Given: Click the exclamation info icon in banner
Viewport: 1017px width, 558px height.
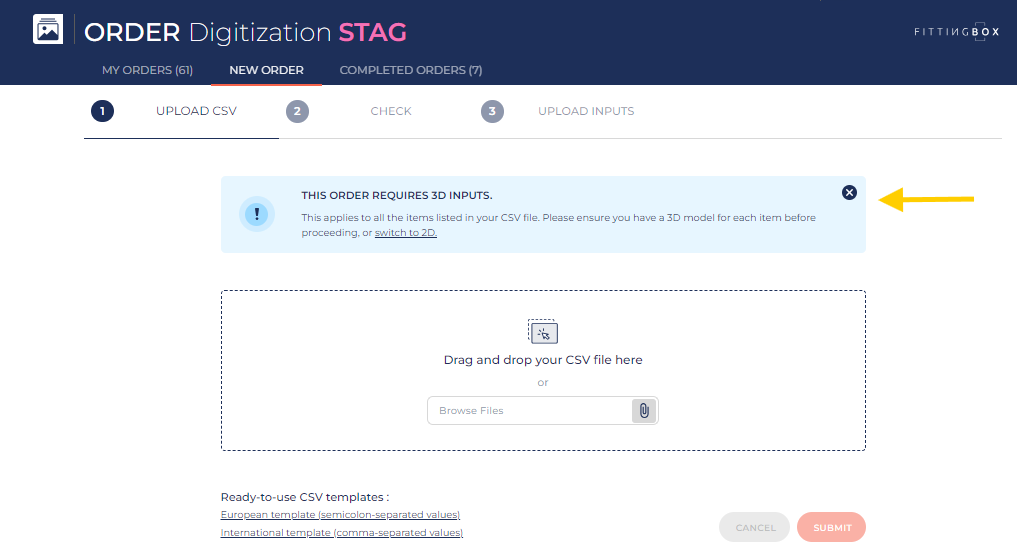Looking at the screenshot, I should (x=257, y=214).
